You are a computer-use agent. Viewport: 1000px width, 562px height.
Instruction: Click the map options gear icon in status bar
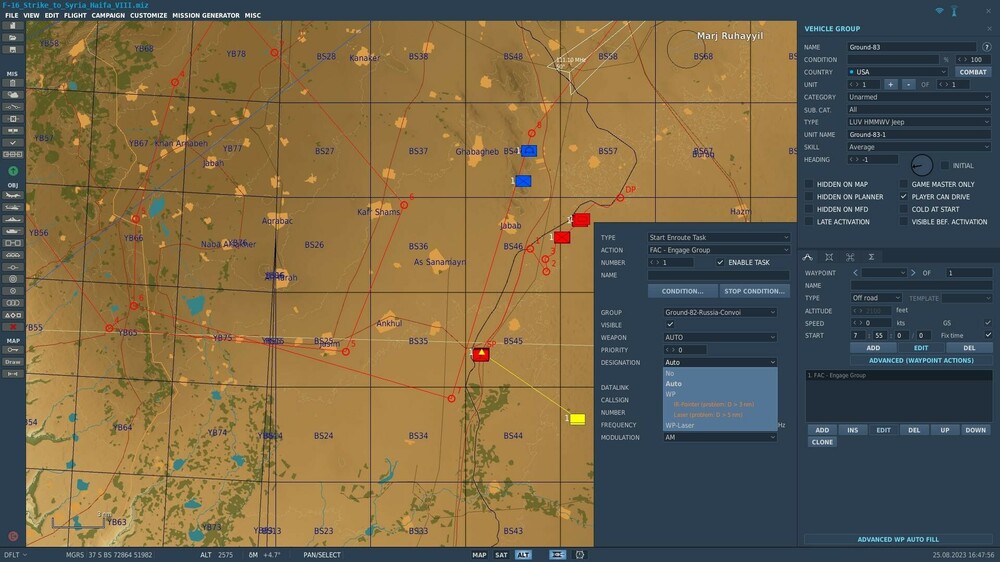click(x=580, y=555)
